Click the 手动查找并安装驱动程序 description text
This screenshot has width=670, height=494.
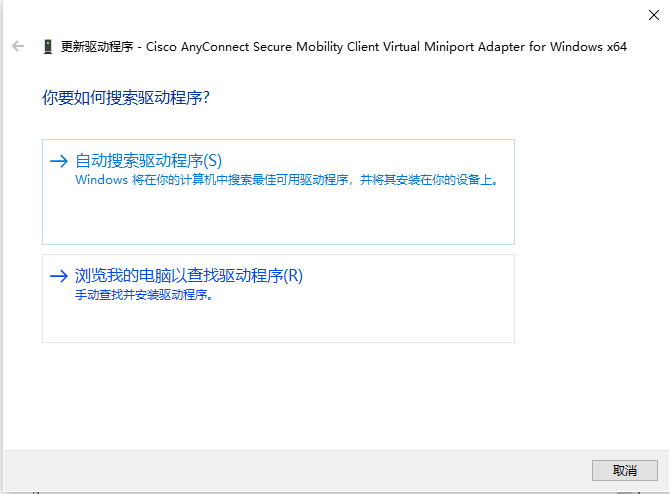(x=144, y=296)
